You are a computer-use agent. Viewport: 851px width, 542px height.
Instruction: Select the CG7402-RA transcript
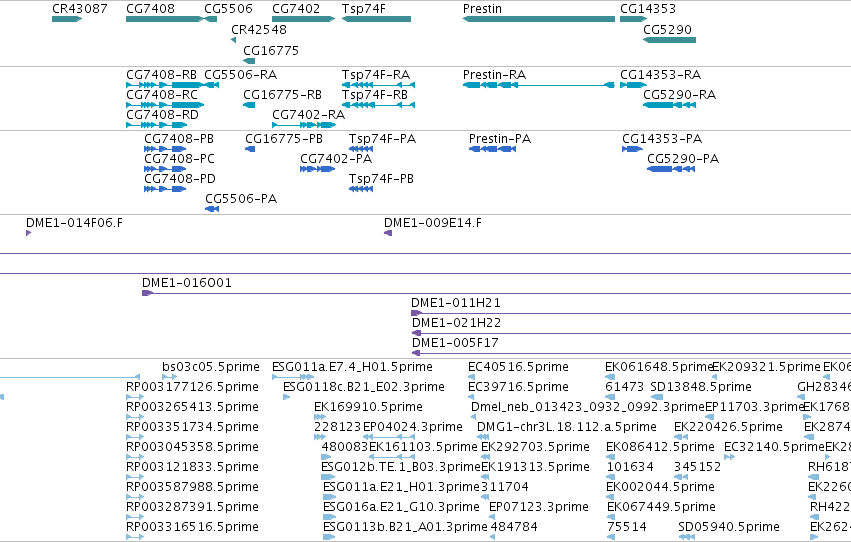point(304,125)
